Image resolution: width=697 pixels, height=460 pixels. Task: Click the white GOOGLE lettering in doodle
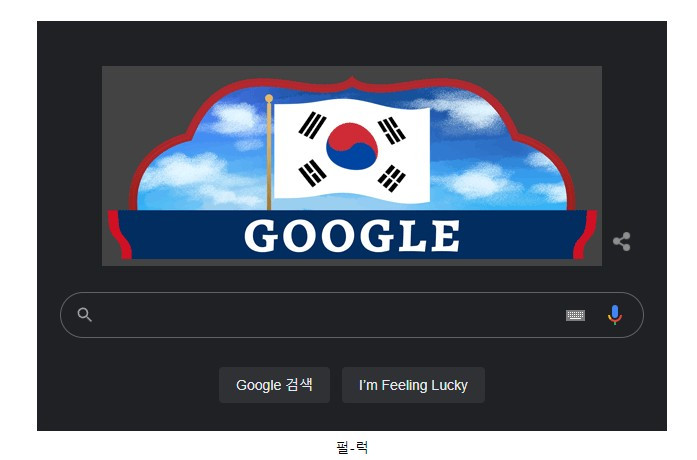[352, 236]
